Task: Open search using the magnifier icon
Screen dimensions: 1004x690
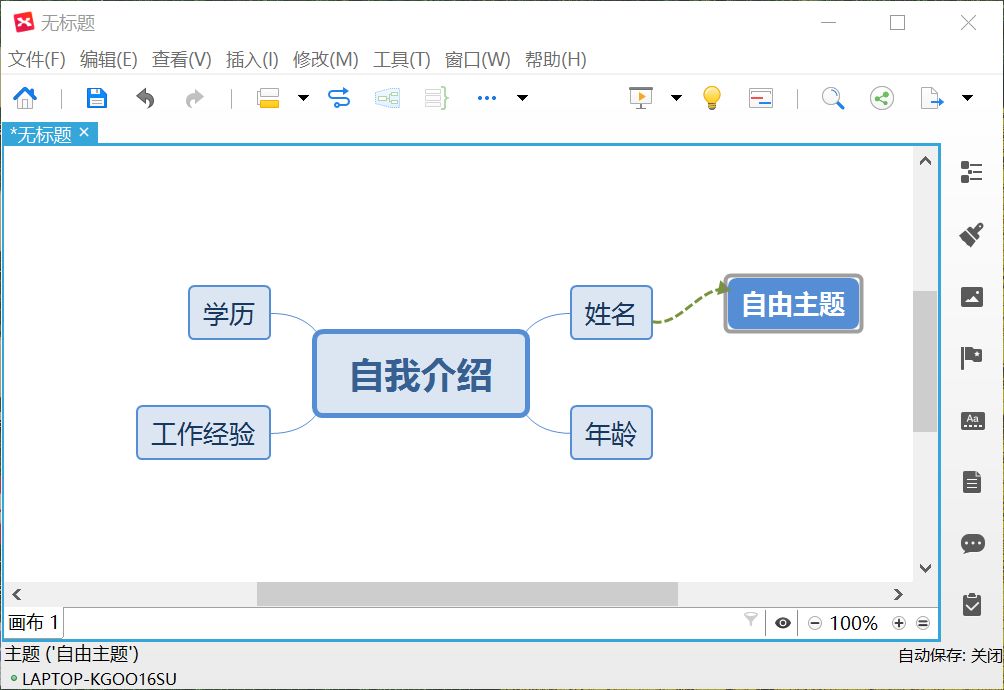Action: [833, 97]
